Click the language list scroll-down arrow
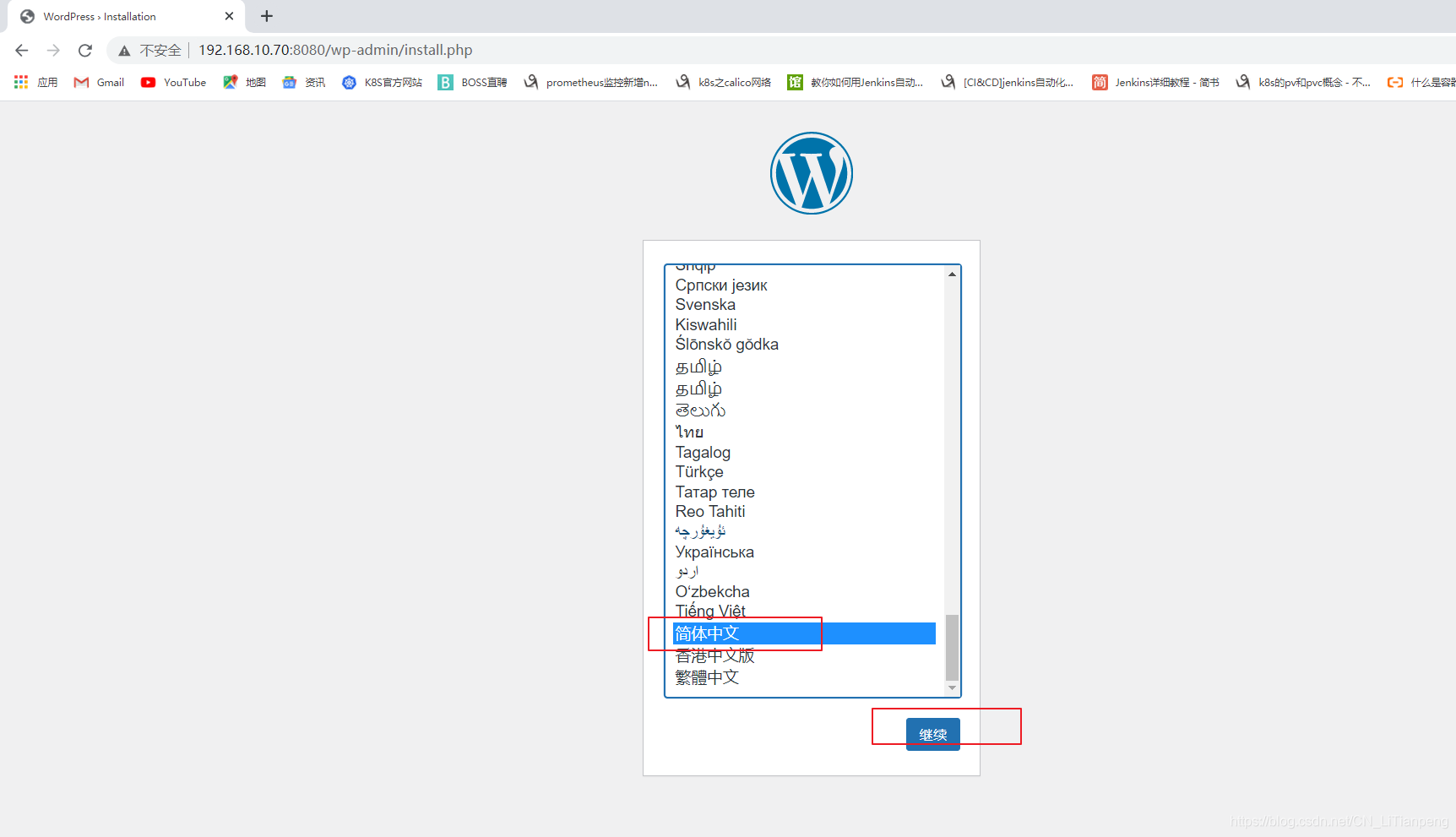The height and width of the screenshot is (837, 1456). pyautogui.click(x=952, y=688)
